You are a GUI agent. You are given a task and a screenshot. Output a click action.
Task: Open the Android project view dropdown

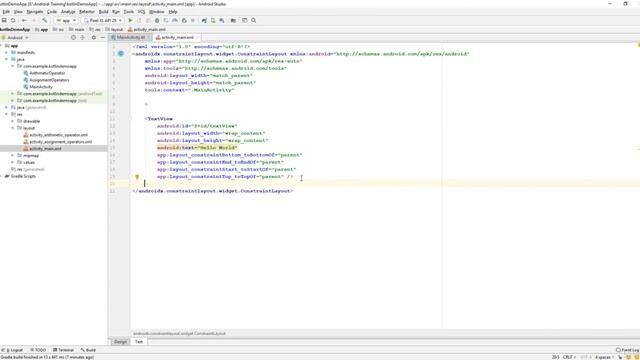pyautogui.click(x=16, y=38)
